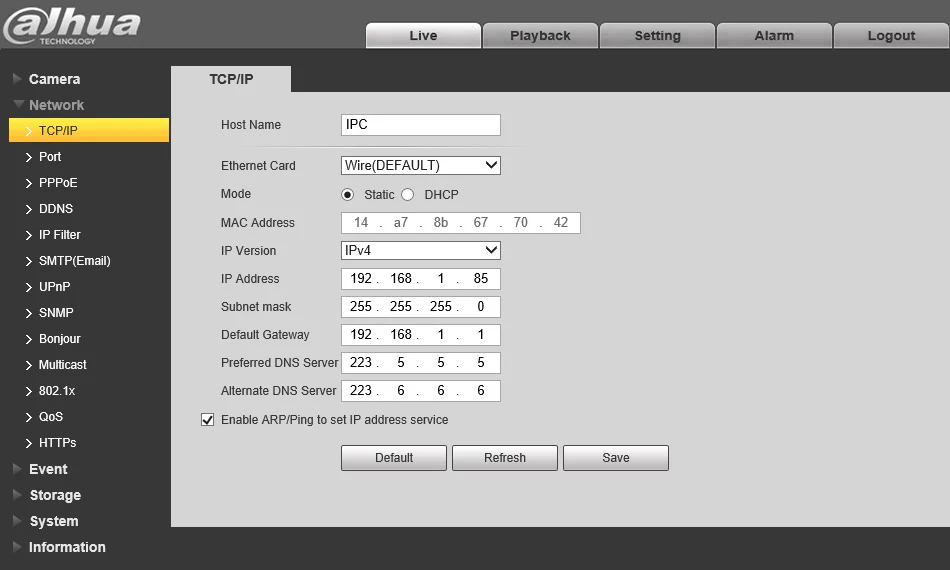Screen dimensions: 950x570
Task: Click the Save button
Action: click(616, 458)
